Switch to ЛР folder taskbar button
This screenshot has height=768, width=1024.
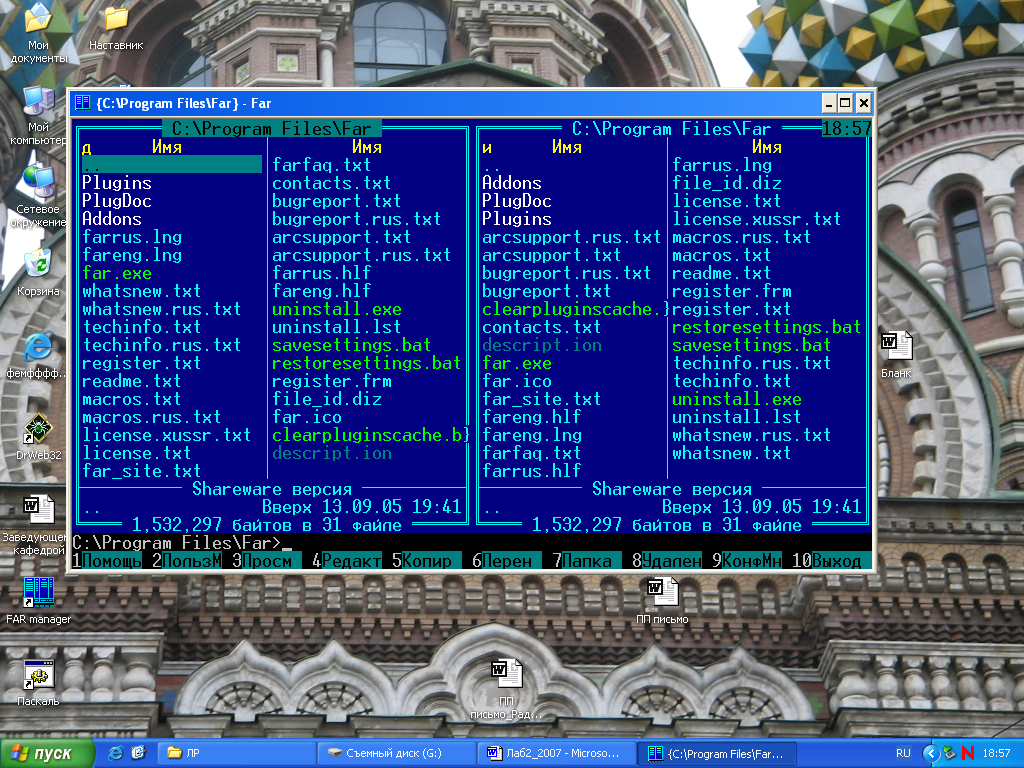pyautogui.click(x=235, y=753)
